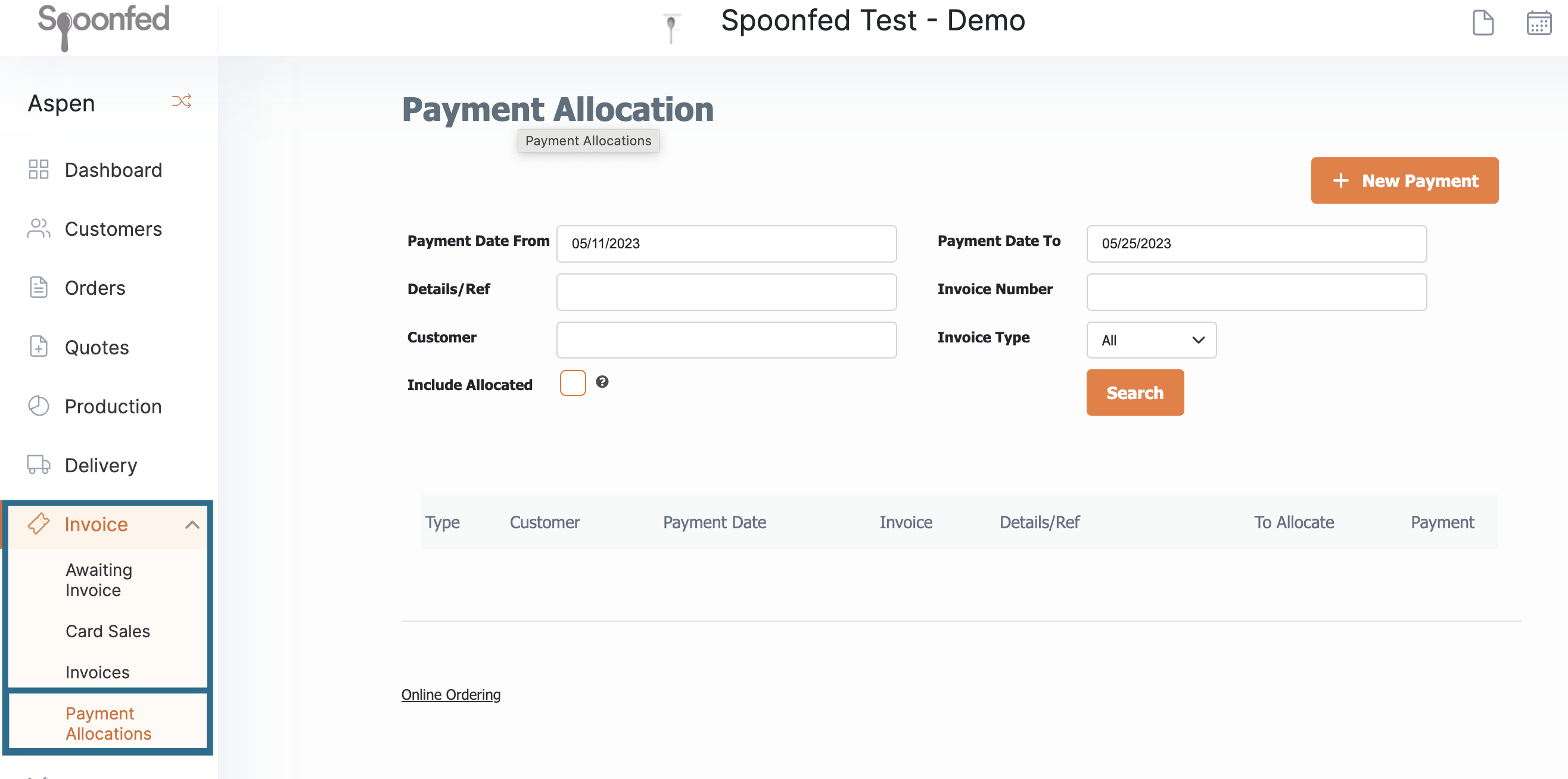This screenshot has width=1568, height=779.
Task: Click the Production pie chart icon
Action: click(38, 406)
